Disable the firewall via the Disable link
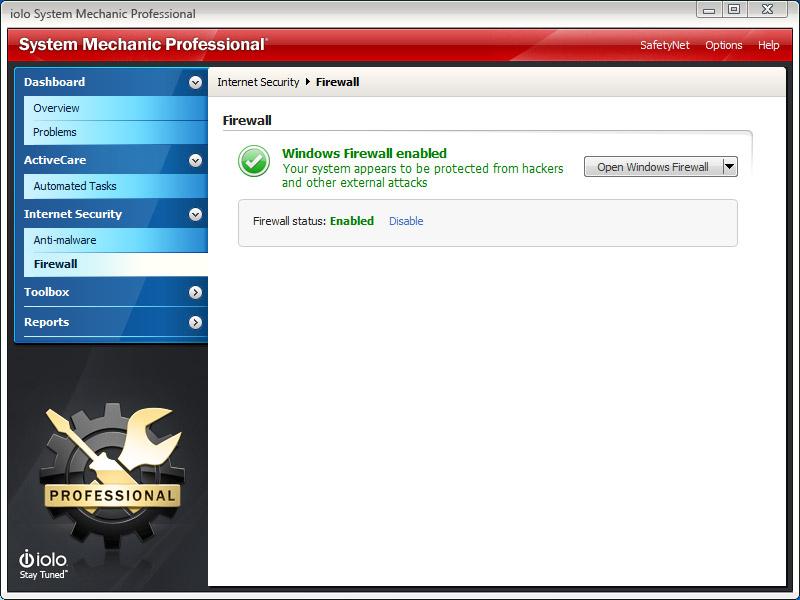 point(406,222)
